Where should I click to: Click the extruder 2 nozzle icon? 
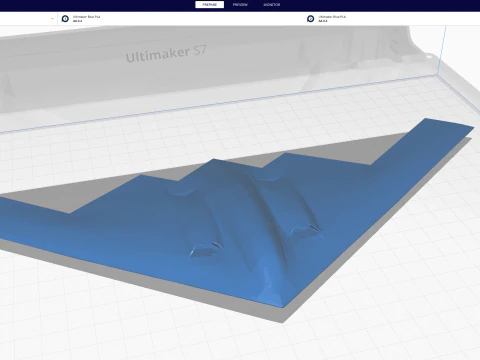tap(311, 19)
